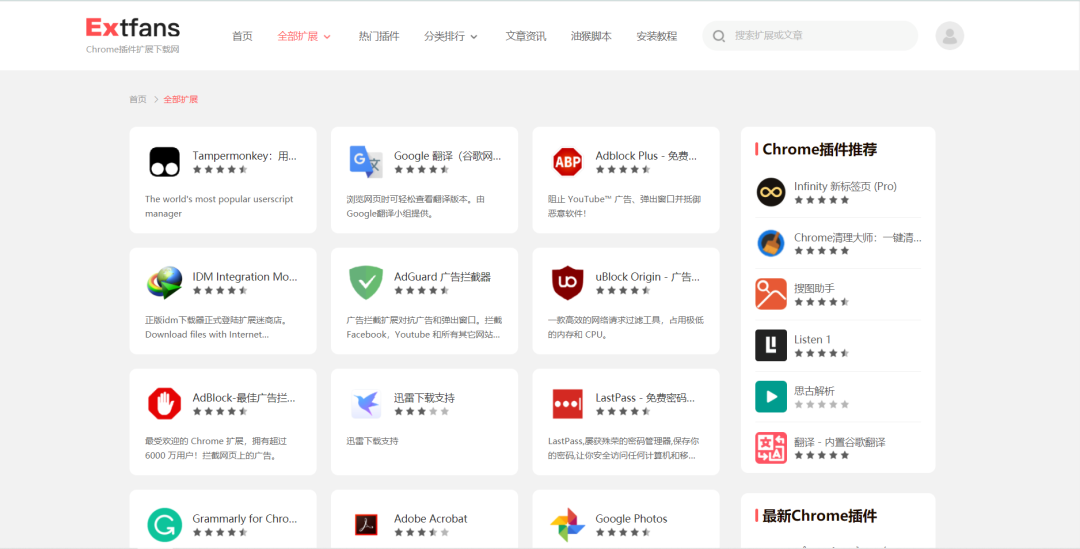This screenshot has height=549, width=1080.
Task: Open Chrome清理大师 sidebar link
Action: (x=858, y=237)
